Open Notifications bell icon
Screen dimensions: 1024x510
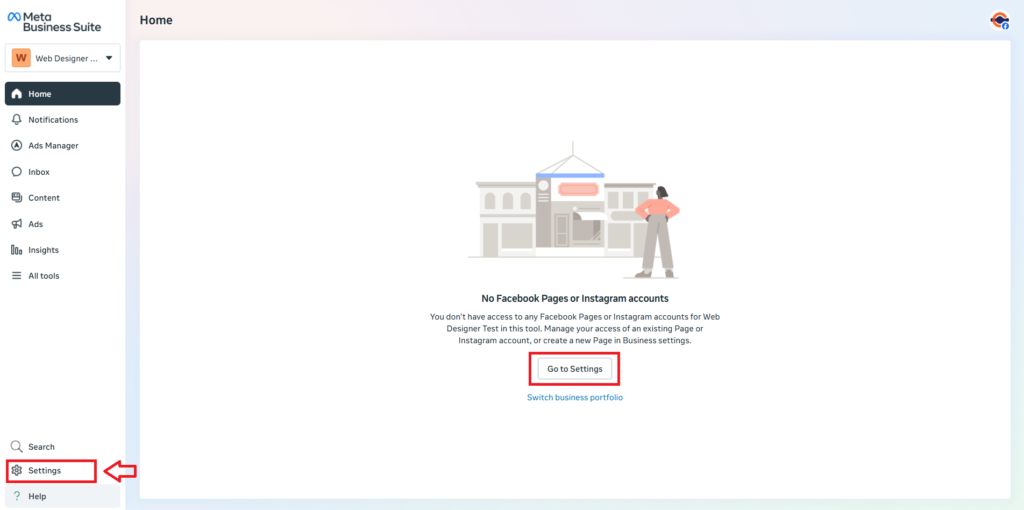pyautogui.click(x=18, y=120)
